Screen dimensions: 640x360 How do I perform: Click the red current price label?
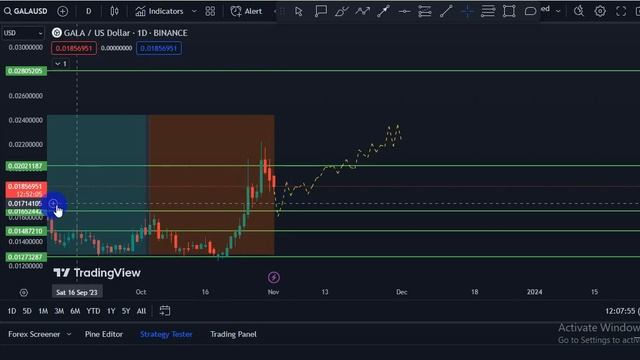coord(26,190)
